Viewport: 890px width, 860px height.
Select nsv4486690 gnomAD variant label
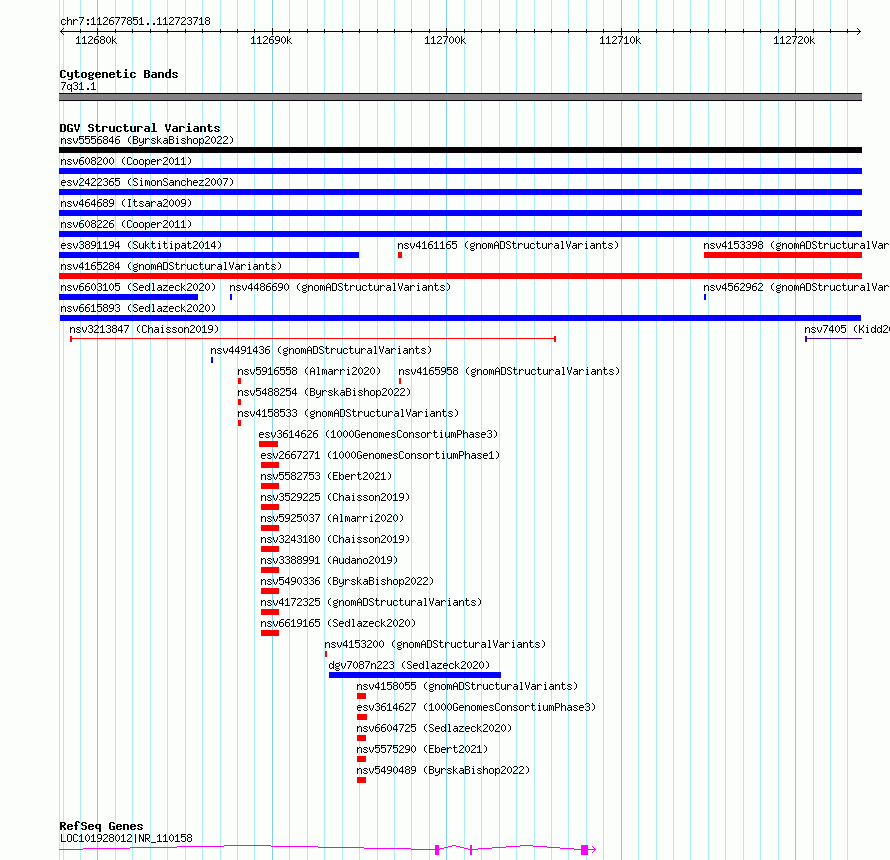pyautogui.click(x=340, y=287)
